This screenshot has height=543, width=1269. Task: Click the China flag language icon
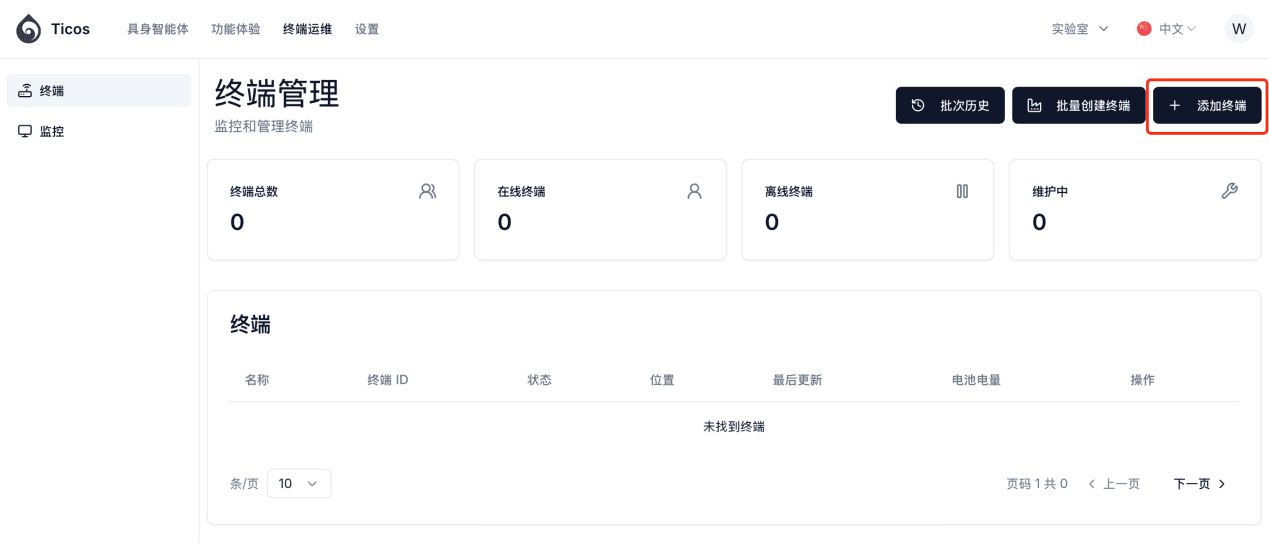[x=1144, y=29]
